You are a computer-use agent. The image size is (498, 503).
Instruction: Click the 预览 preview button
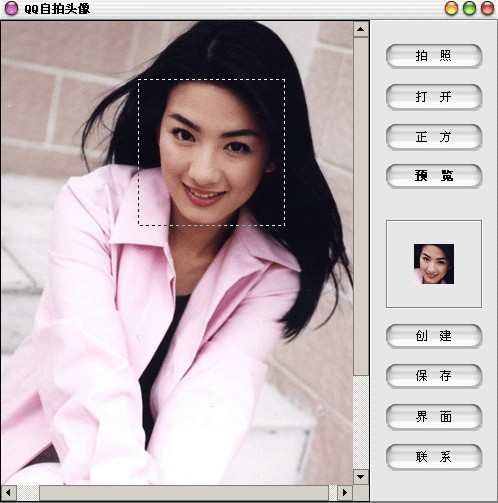[x=434, y=176]
